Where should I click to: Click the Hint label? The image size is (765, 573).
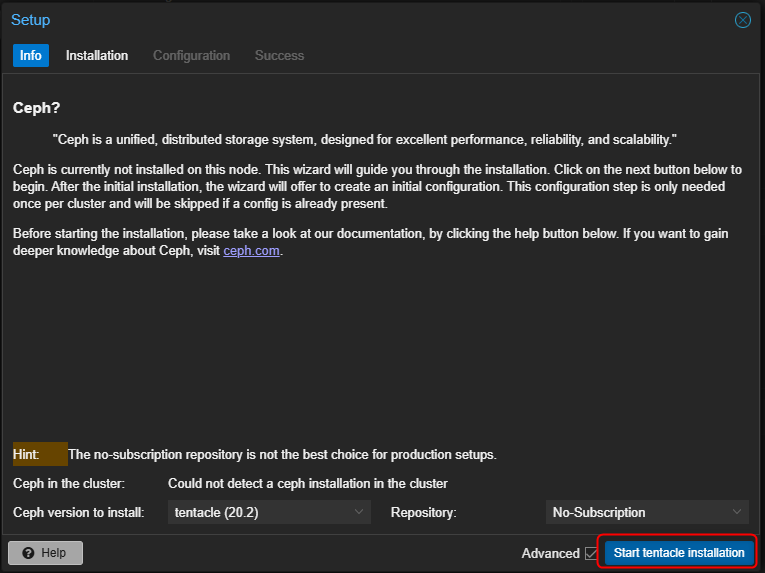click(x=40, y=454)
